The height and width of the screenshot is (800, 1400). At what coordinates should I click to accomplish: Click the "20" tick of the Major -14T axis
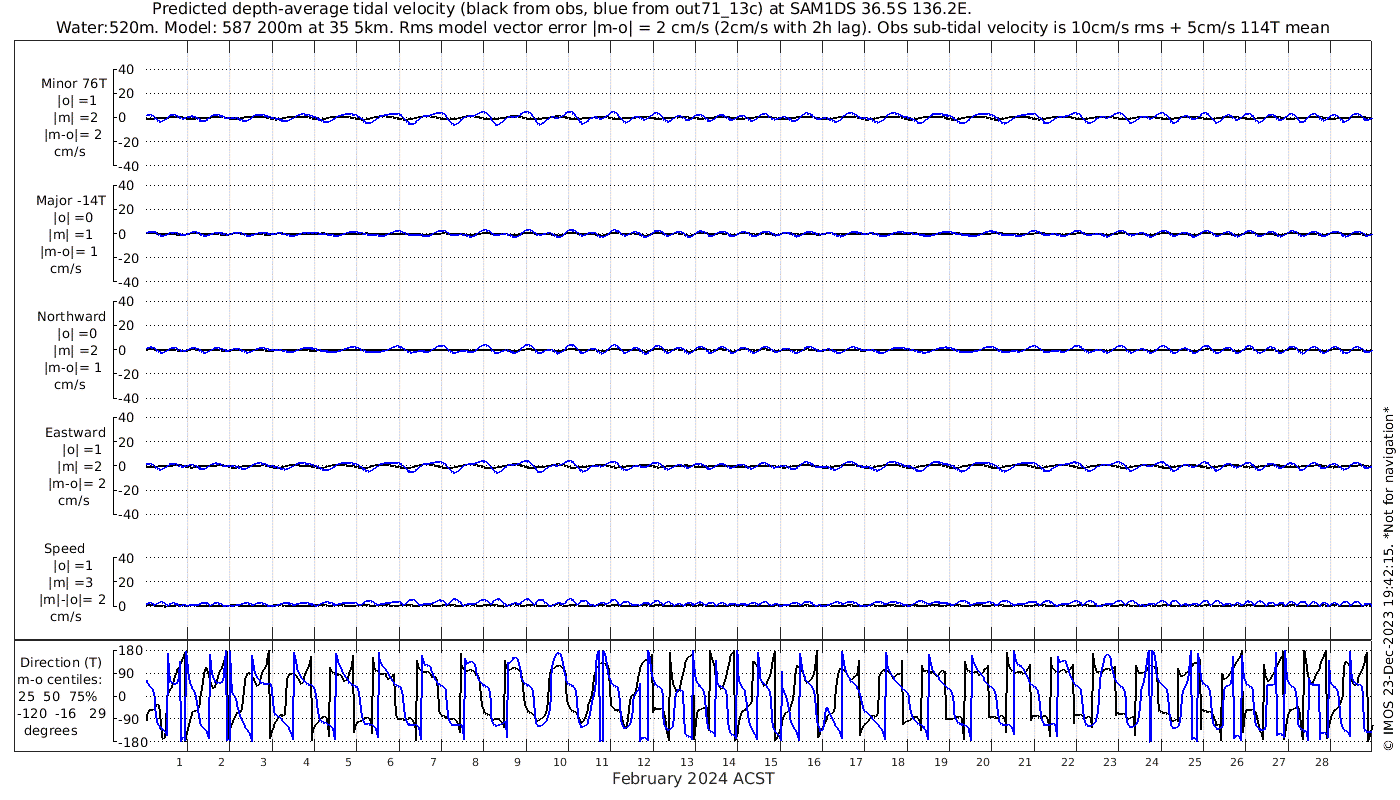coord(128,210)
